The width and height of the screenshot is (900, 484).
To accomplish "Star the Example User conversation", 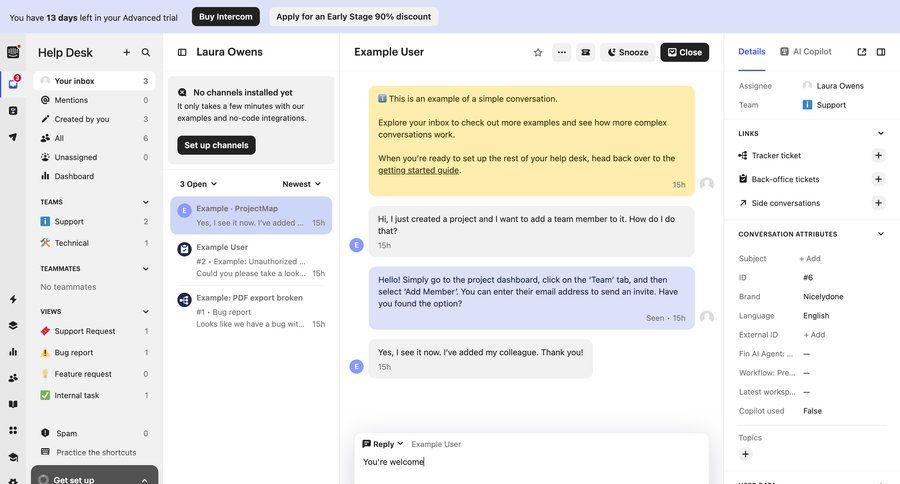I will tap(538, 52).
